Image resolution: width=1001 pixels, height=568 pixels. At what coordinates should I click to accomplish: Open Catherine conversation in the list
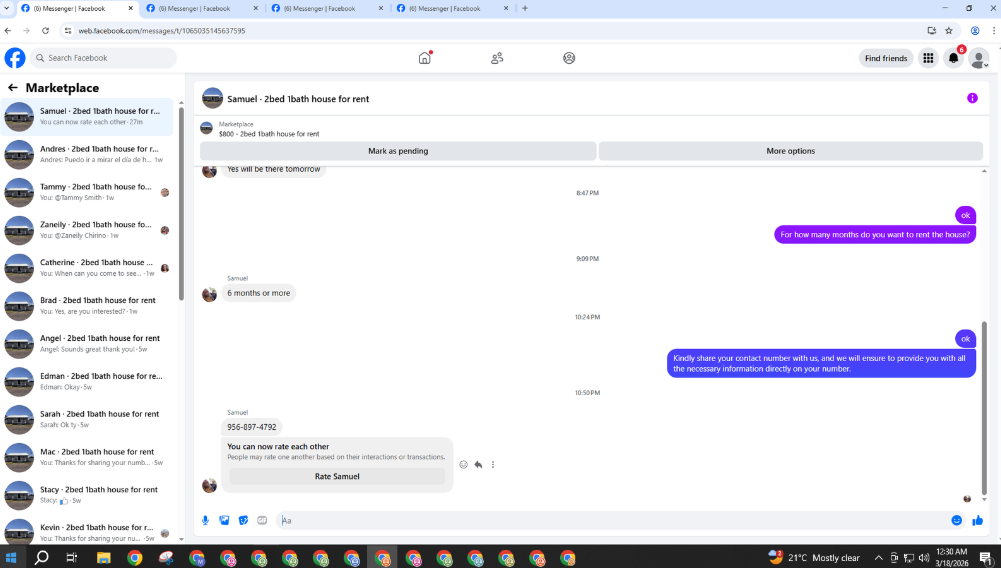coord(87,267)
